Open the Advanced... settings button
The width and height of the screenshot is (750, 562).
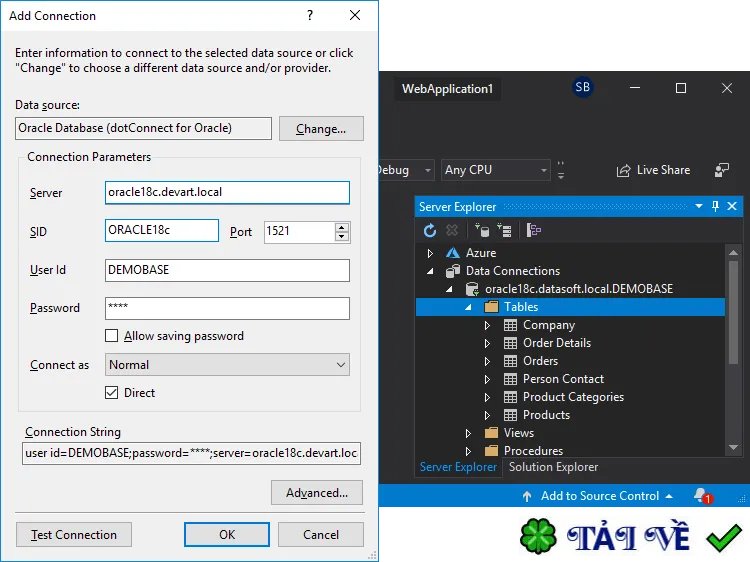click(317, 493)
